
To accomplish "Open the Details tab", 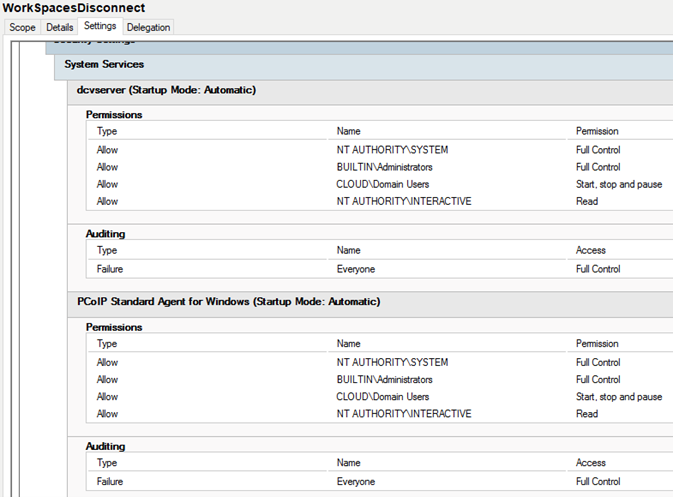I will 60,27.
